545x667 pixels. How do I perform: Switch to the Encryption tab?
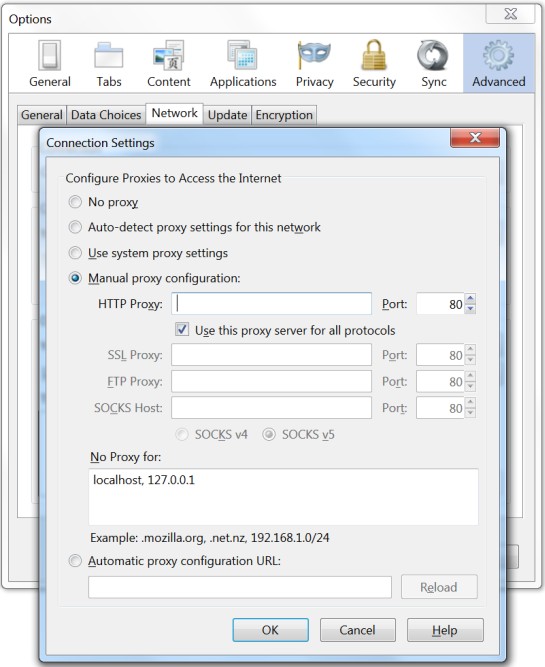pyautogui.click(x=284, y=115)
